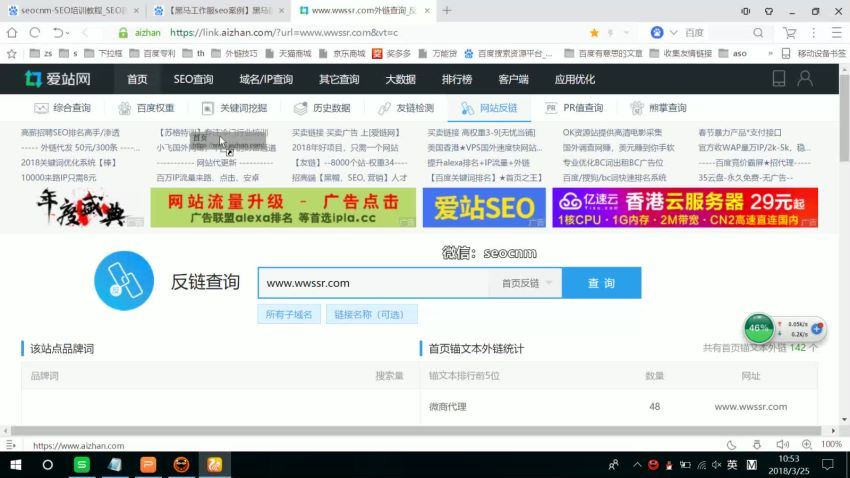
Task: Open the 应用优化 navigation menu
Action: click(x=575, y=79)
